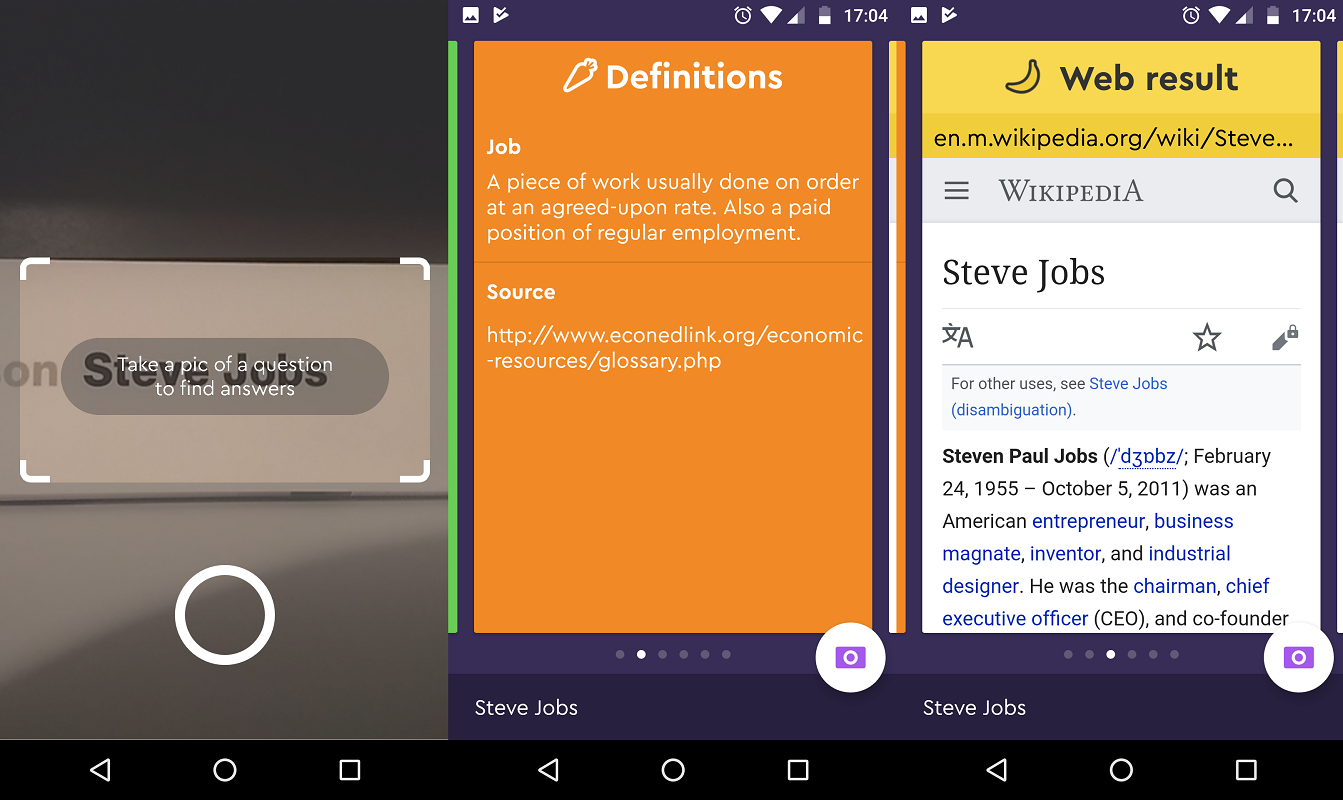Tap the protected-edit pencil icon
The width and height of the screenshot is (1343, 800).
click(1284, 337)
